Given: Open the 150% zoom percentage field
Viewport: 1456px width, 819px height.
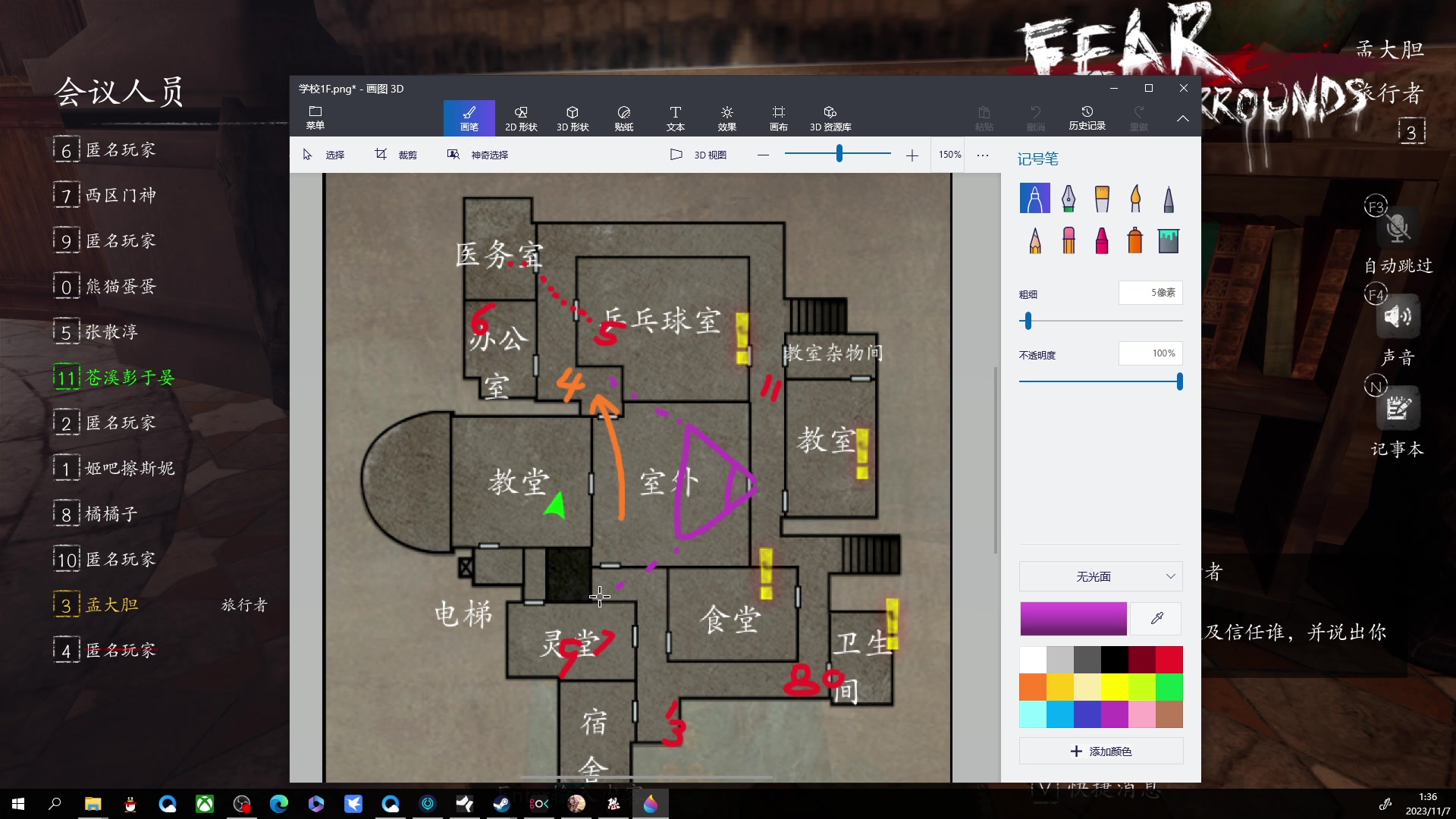Looking at the screenshot, I should pyautogui.click(x=949, y=155).
